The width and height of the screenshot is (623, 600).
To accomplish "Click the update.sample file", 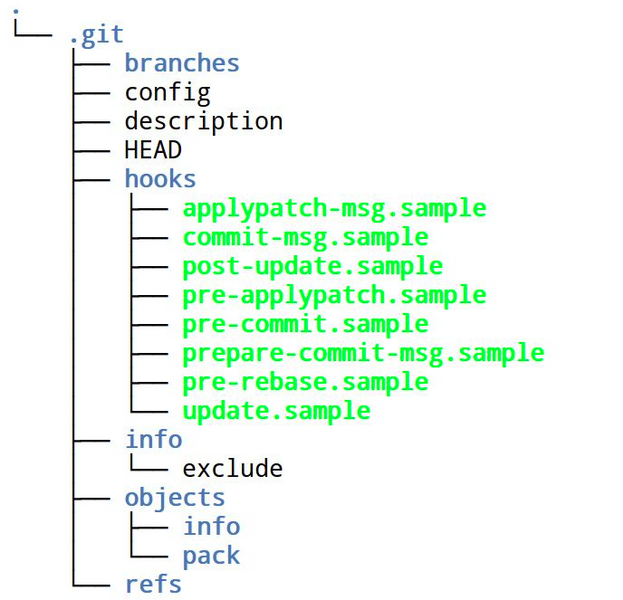I will tap(277, 412).
